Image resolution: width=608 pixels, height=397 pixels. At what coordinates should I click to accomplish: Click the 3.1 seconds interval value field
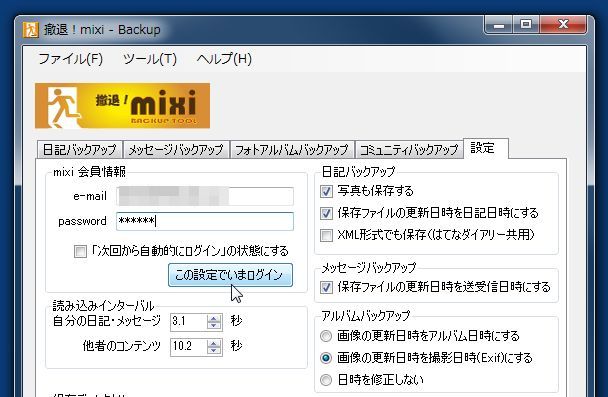pos(188,322)
